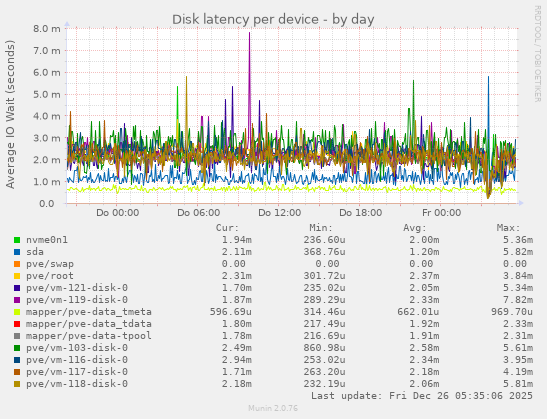Click the 'Last update' timestamp line
Image resolution: width=547 pixels, height=419 pixels.
click(422, 396)
